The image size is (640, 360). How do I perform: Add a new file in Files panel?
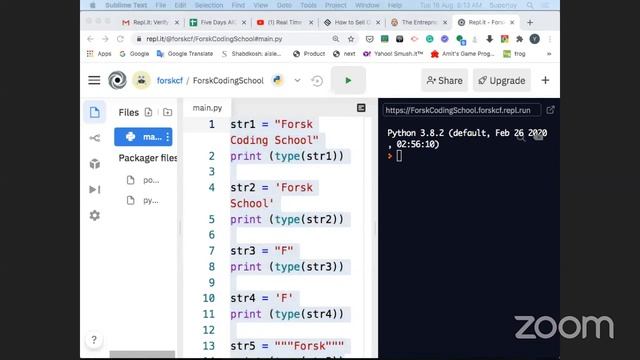point(148,112)
